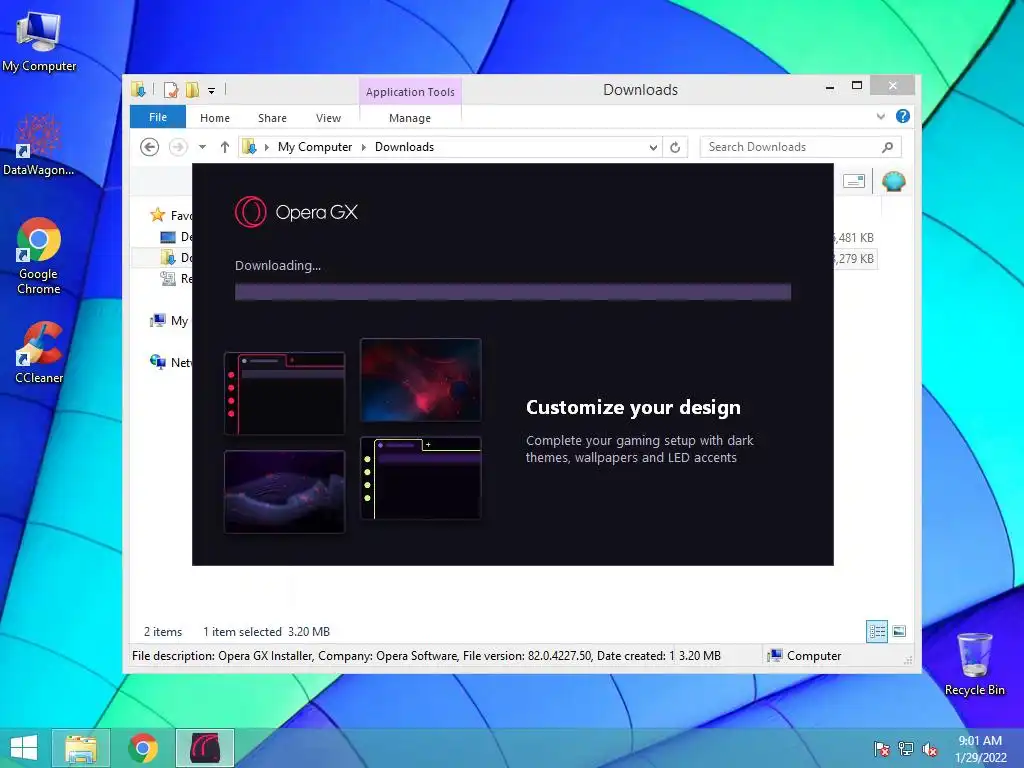Click the search magnifier icon in Explorer

point(887,147)
